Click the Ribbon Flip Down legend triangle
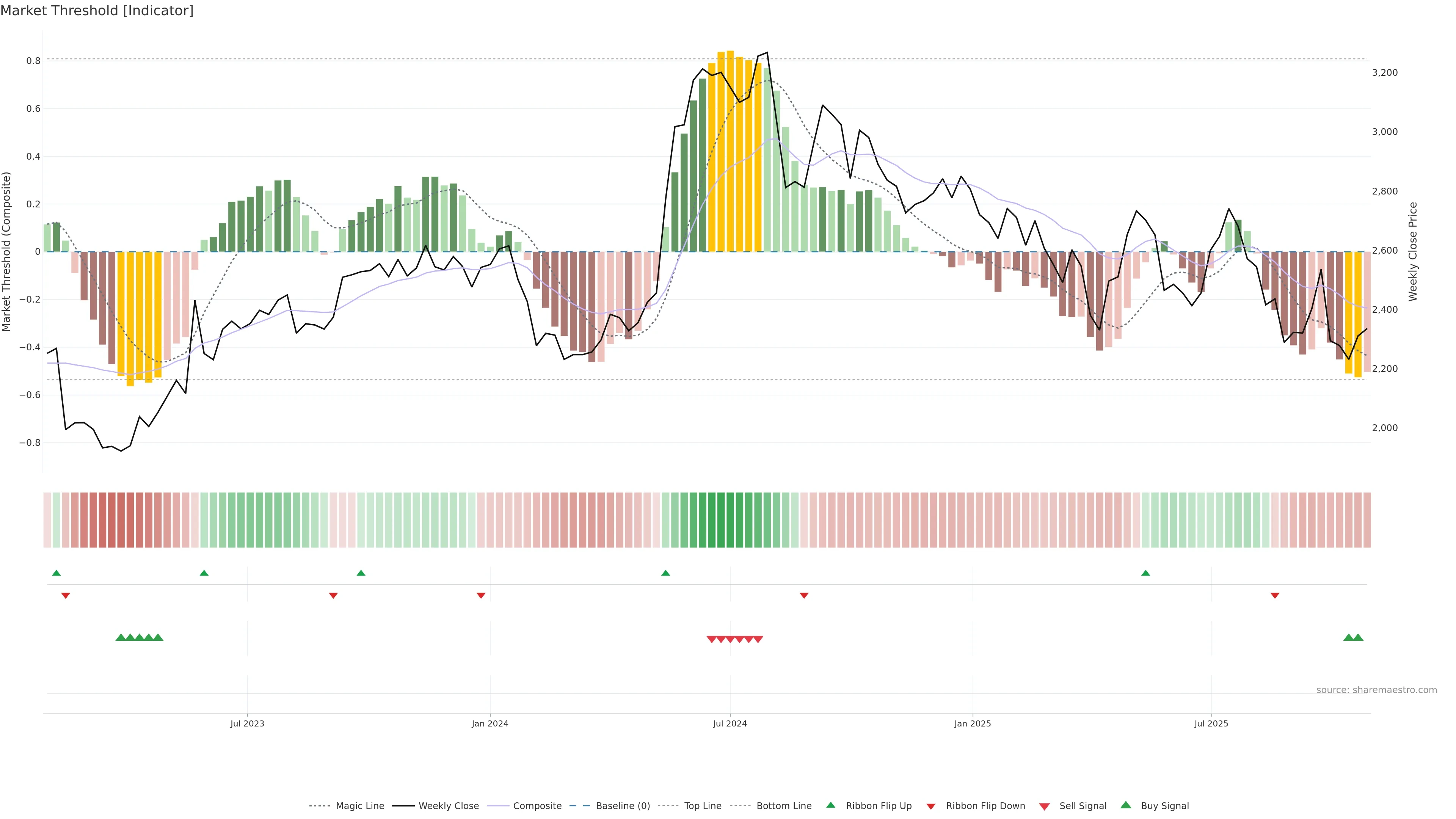Viewport: 1456px width, 819px height. pos(931,806)
